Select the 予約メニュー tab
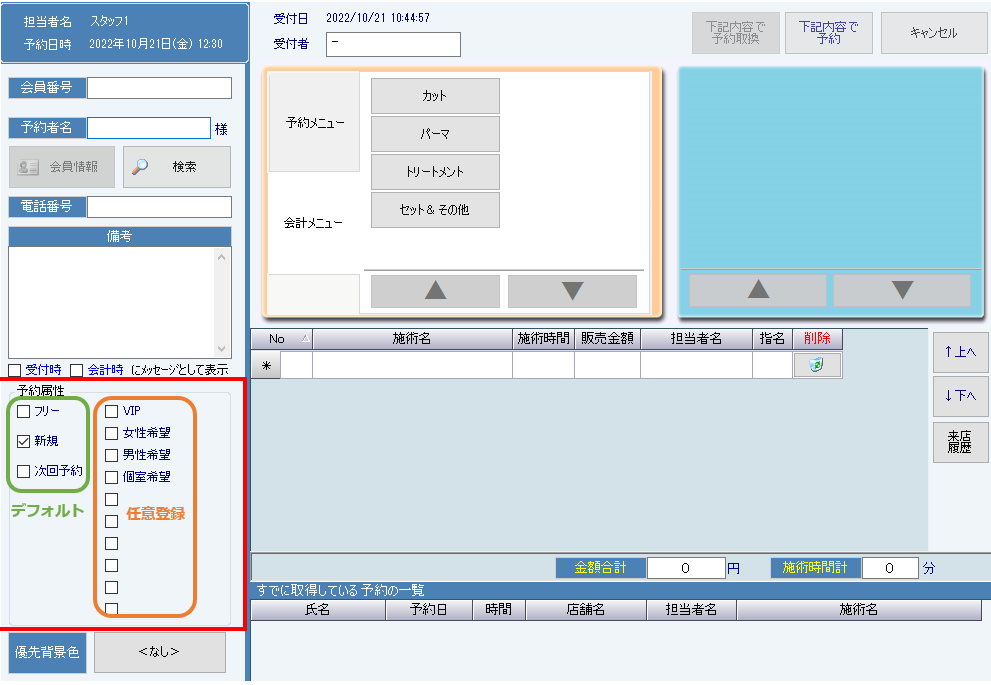Viewport: 991px width, 685px height. tap(314, 123)
